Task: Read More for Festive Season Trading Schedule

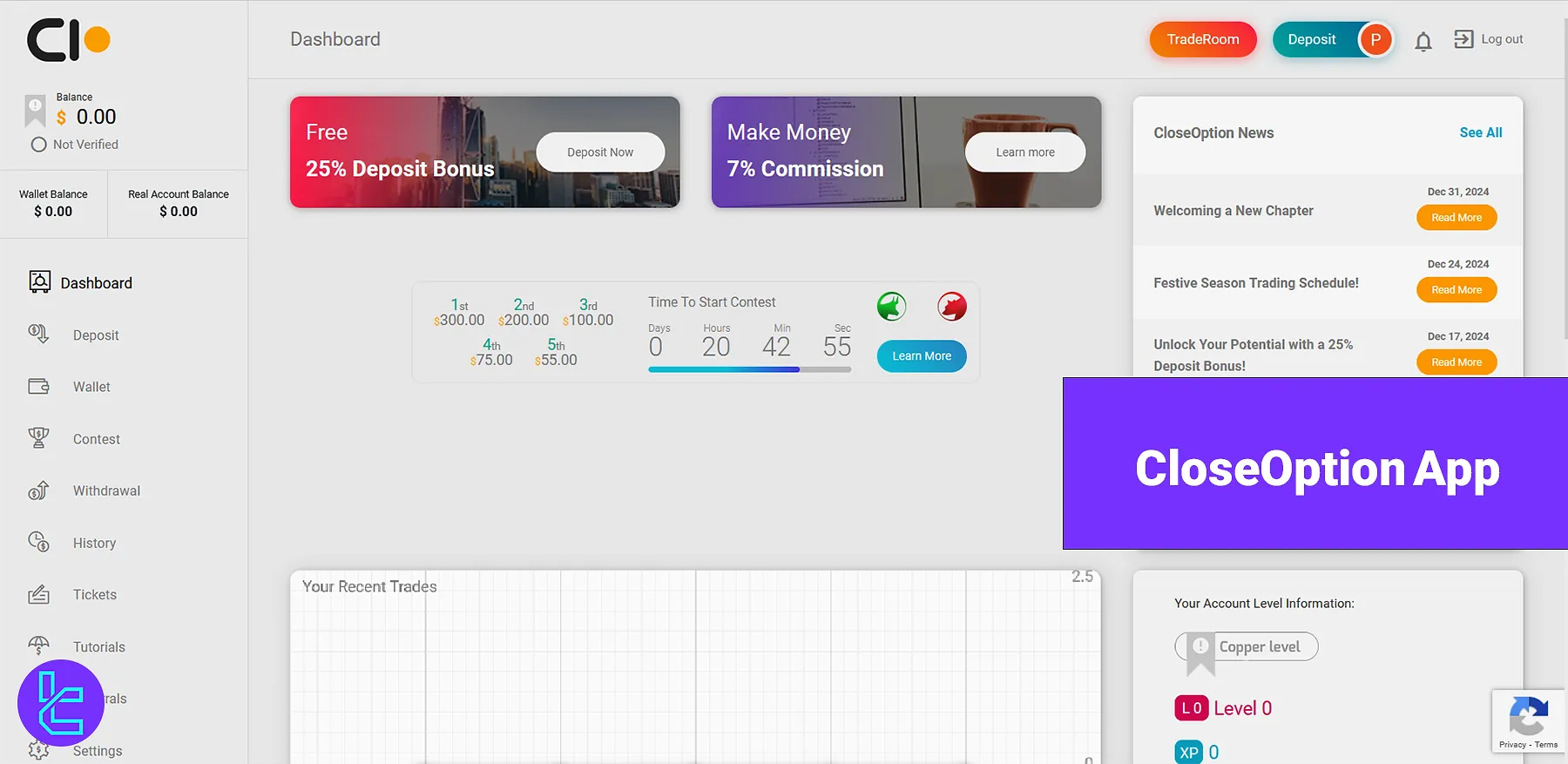Action: 1456,290
